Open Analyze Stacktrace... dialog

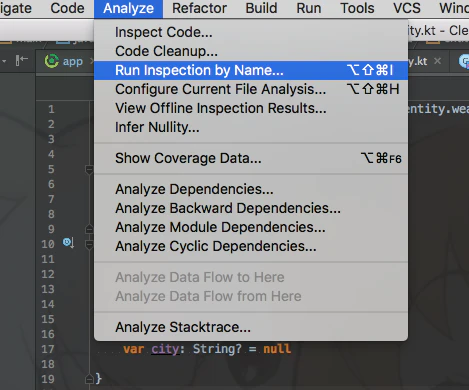click(x=251, y=327)
